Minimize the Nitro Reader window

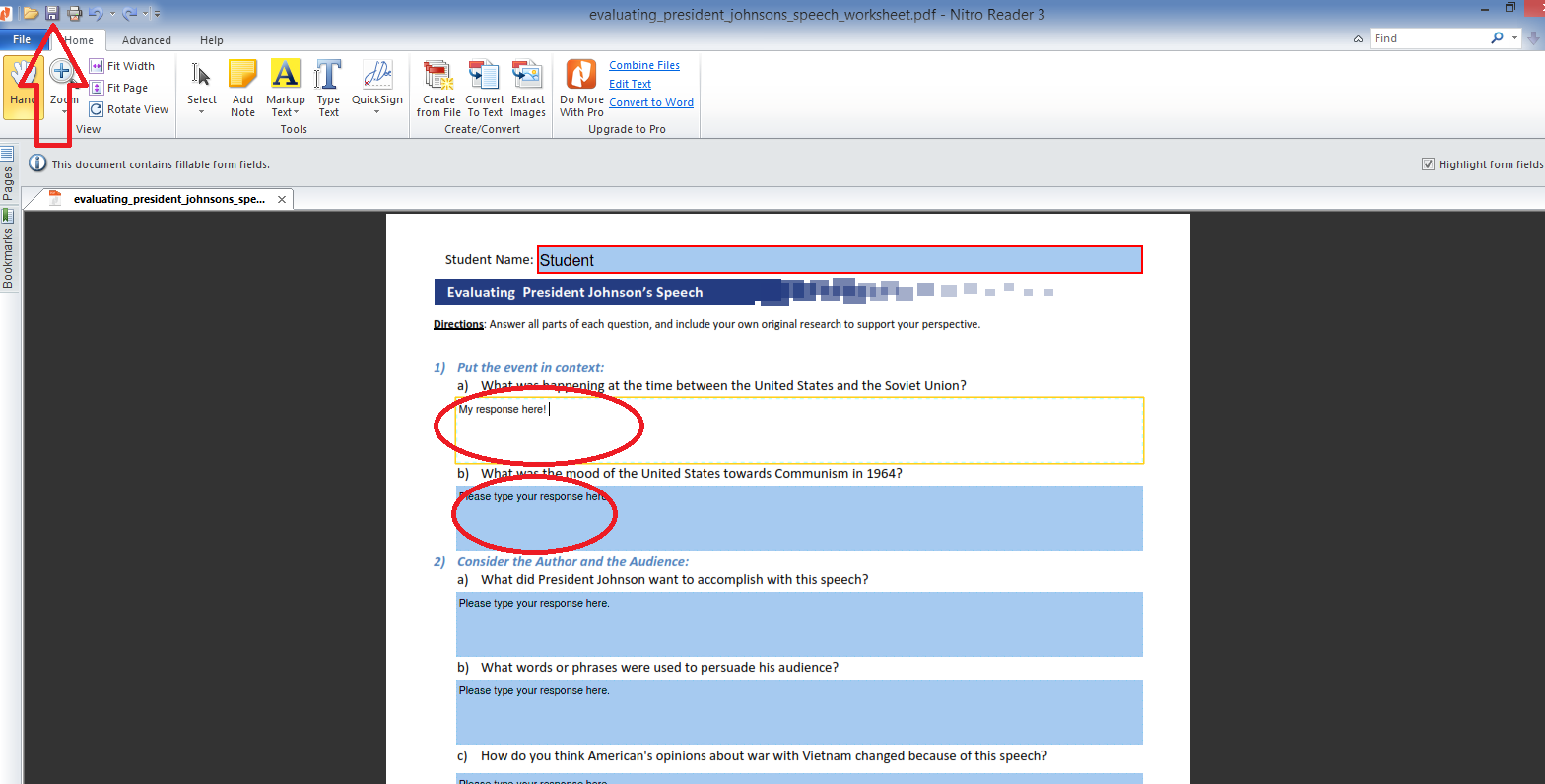[1483, 8]
